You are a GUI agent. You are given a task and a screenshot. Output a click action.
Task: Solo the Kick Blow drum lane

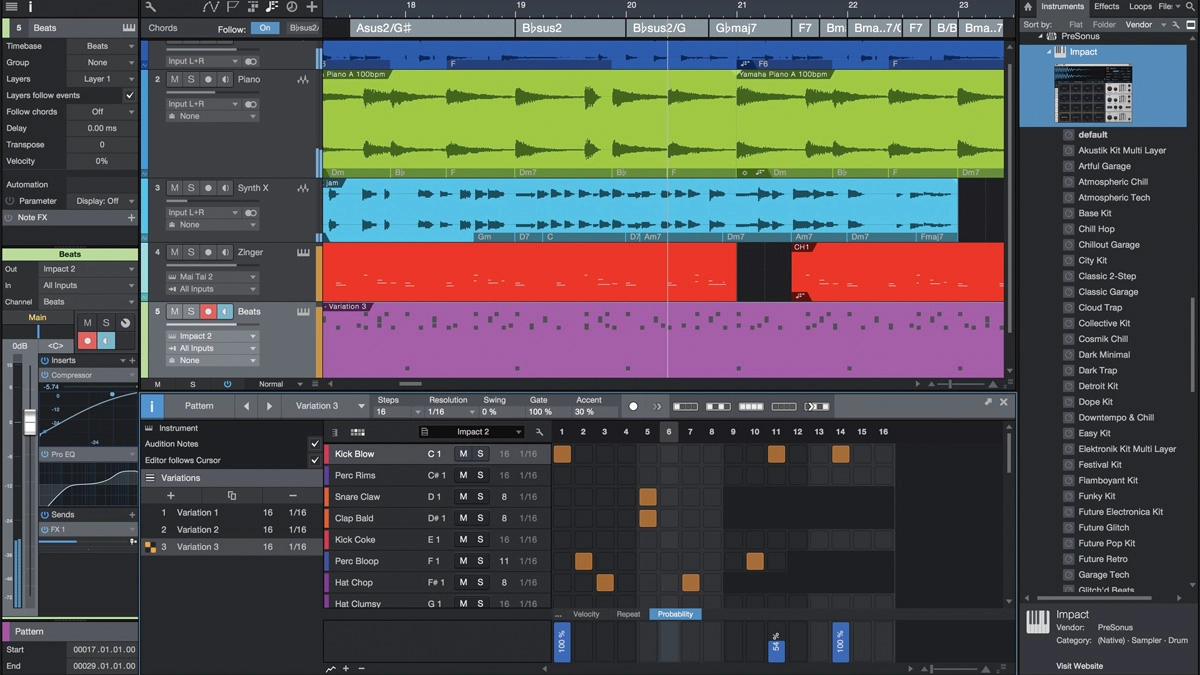click(480, 454)
